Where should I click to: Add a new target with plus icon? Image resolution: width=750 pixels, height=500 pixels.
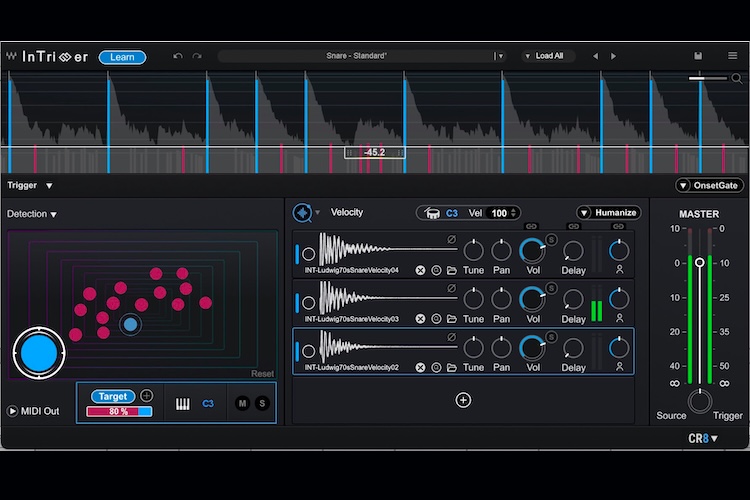pyautogui.click(x=146, y=396)
